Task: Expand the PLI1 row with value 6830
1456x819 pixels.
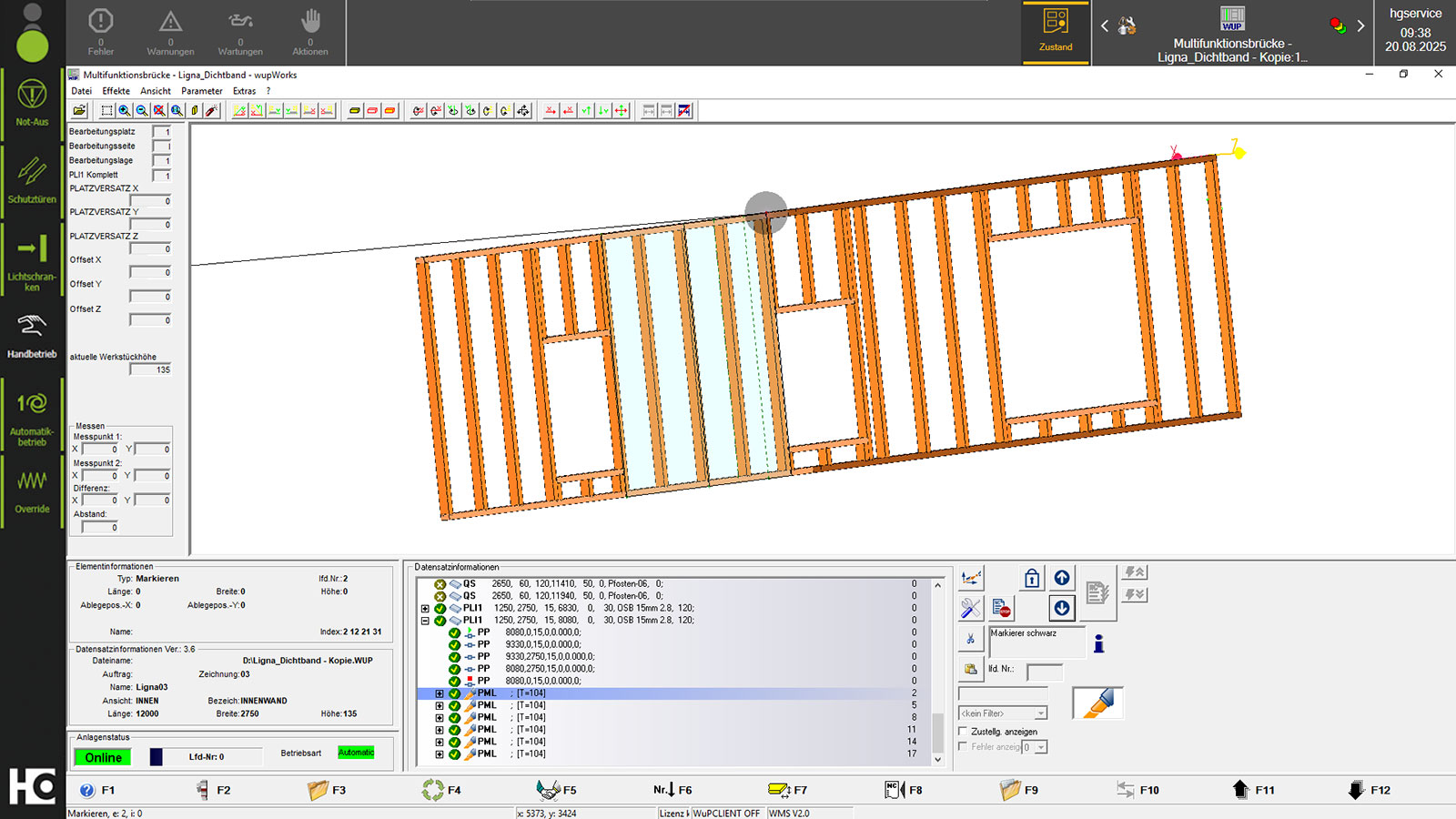Action: click(425, 609)
